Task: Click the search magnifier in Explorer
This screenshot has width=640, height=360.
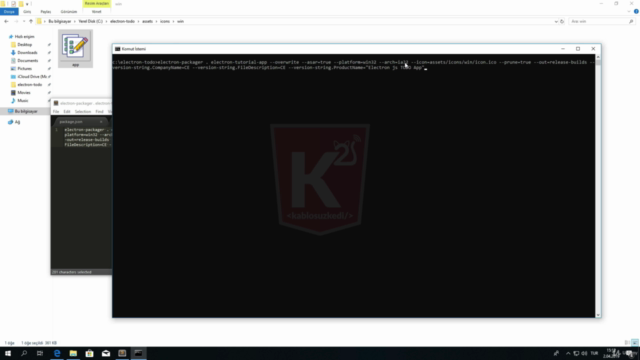Action: tap(631, 21)
